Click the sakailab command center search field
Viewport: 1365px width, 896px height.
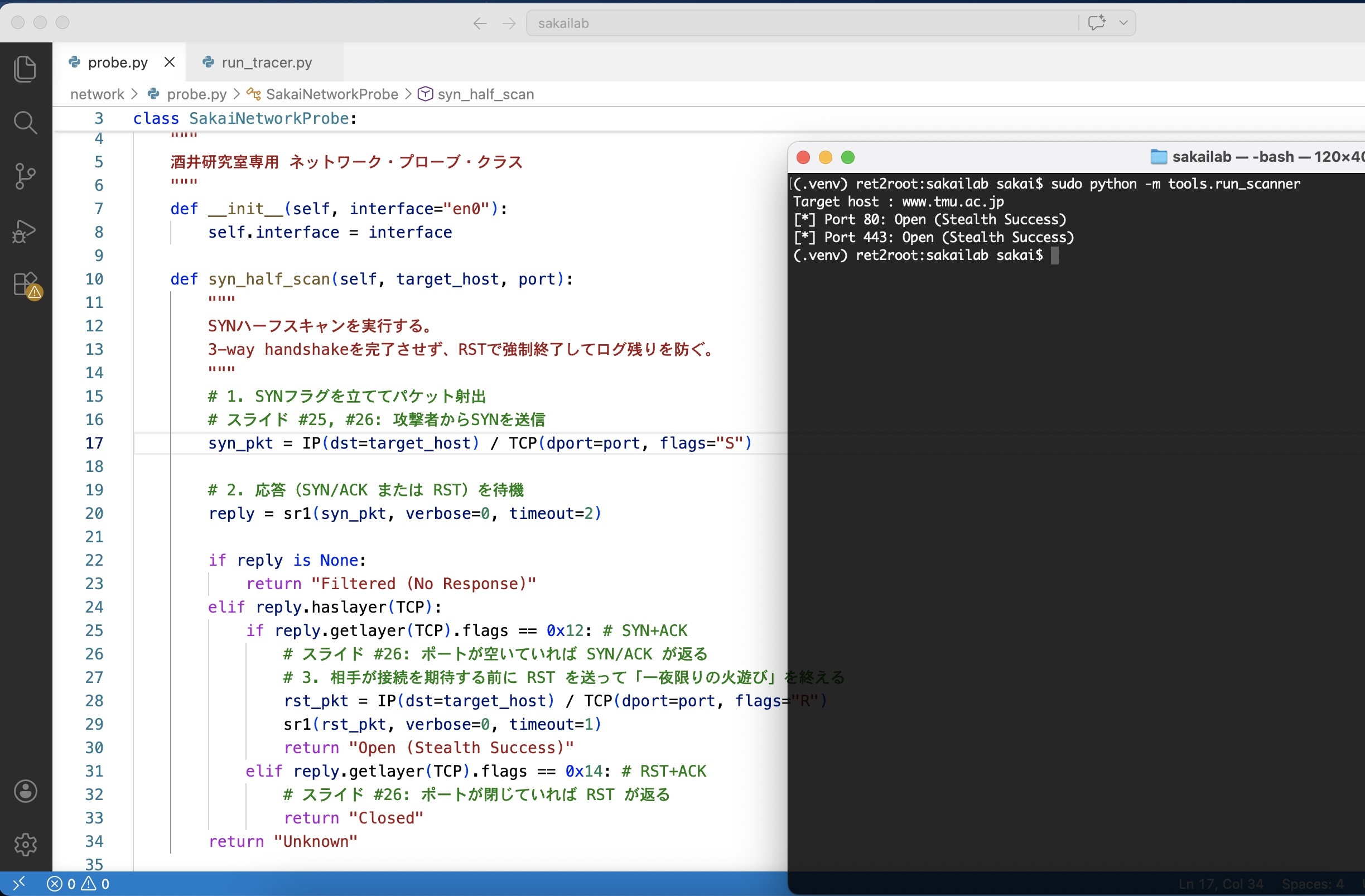pos(803,23)
